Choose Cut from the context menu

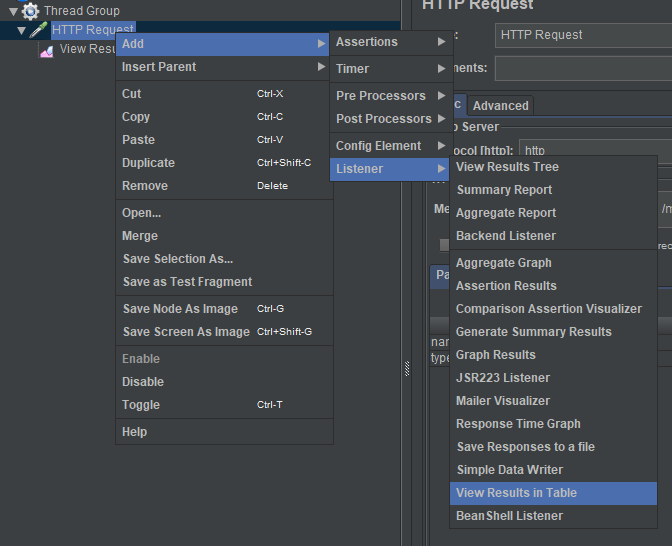(222, 94)
